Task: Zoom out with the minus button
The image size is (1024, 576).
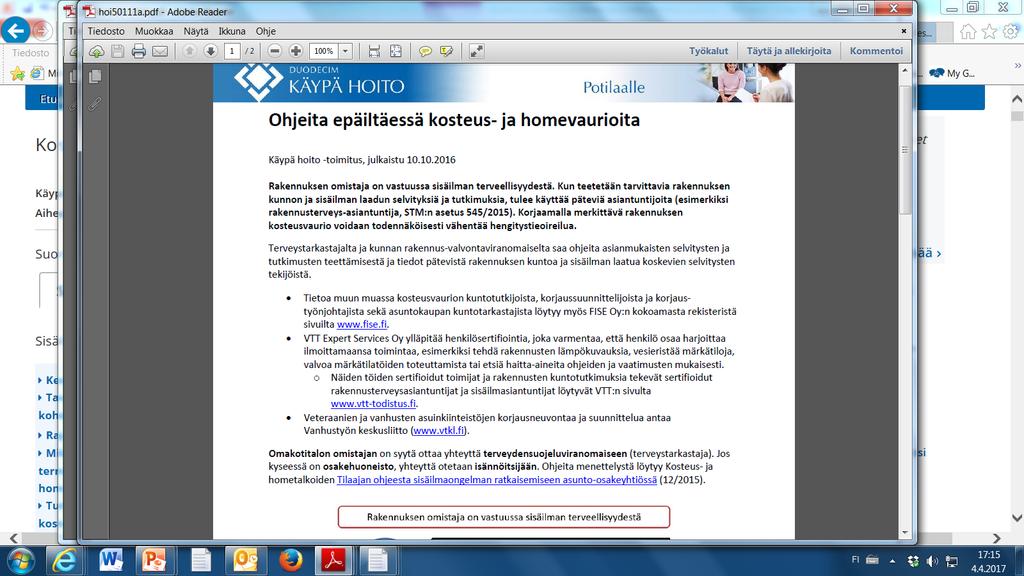Action: pos(275,51)
